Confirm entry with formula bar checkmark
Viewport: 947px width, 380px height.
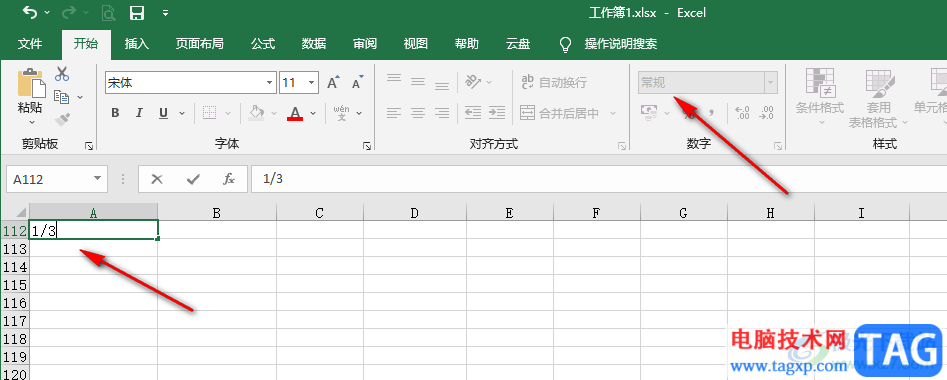(x=193, y=179)
